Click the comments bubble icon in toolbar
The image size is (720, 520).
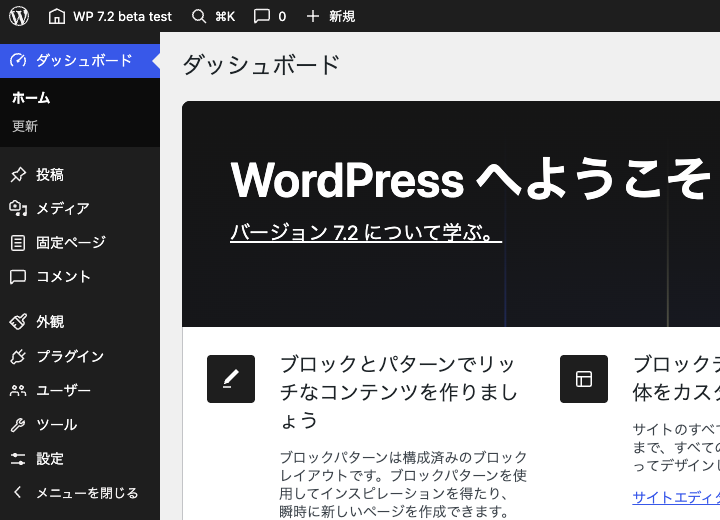[262, 17]
